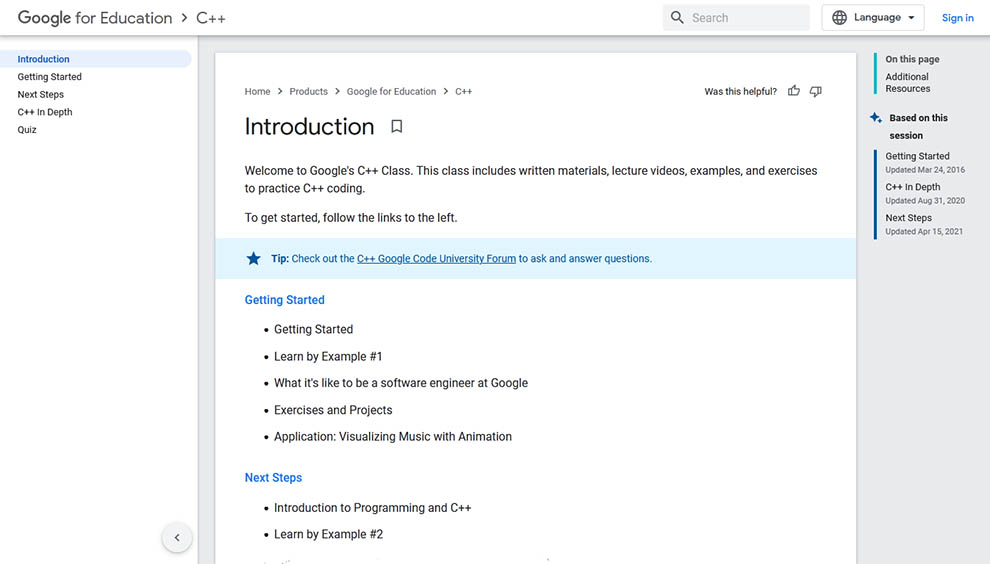Image resolution: width=990 pixels, height=564 pixels.
Task: Click 'Getting Started' bullet list item
Action: point(313,329)
